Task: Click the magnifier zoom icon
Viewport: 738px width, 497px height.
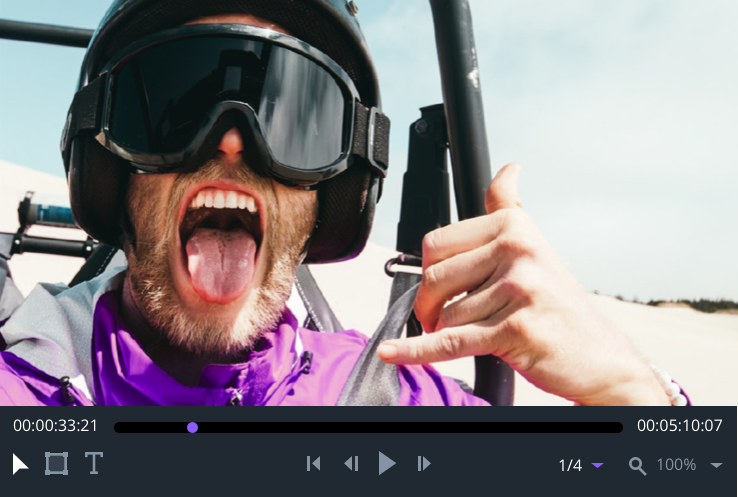Action: click(637, 465)
